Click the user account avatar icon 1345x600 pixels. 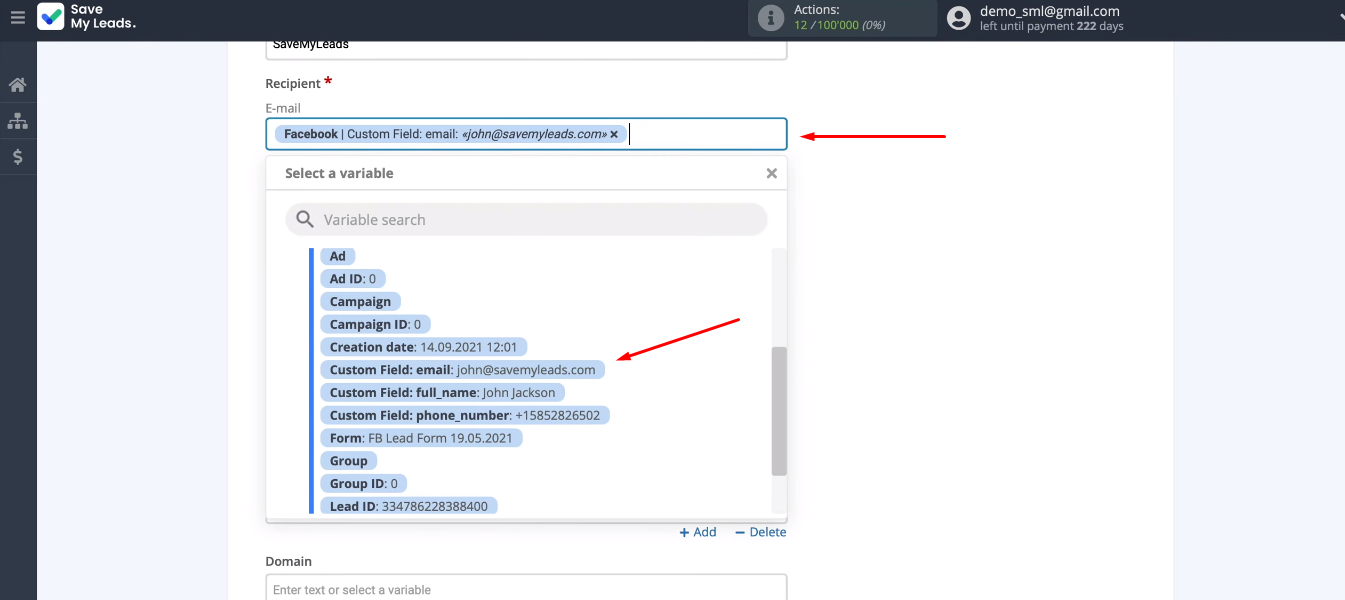coord(959,18)
